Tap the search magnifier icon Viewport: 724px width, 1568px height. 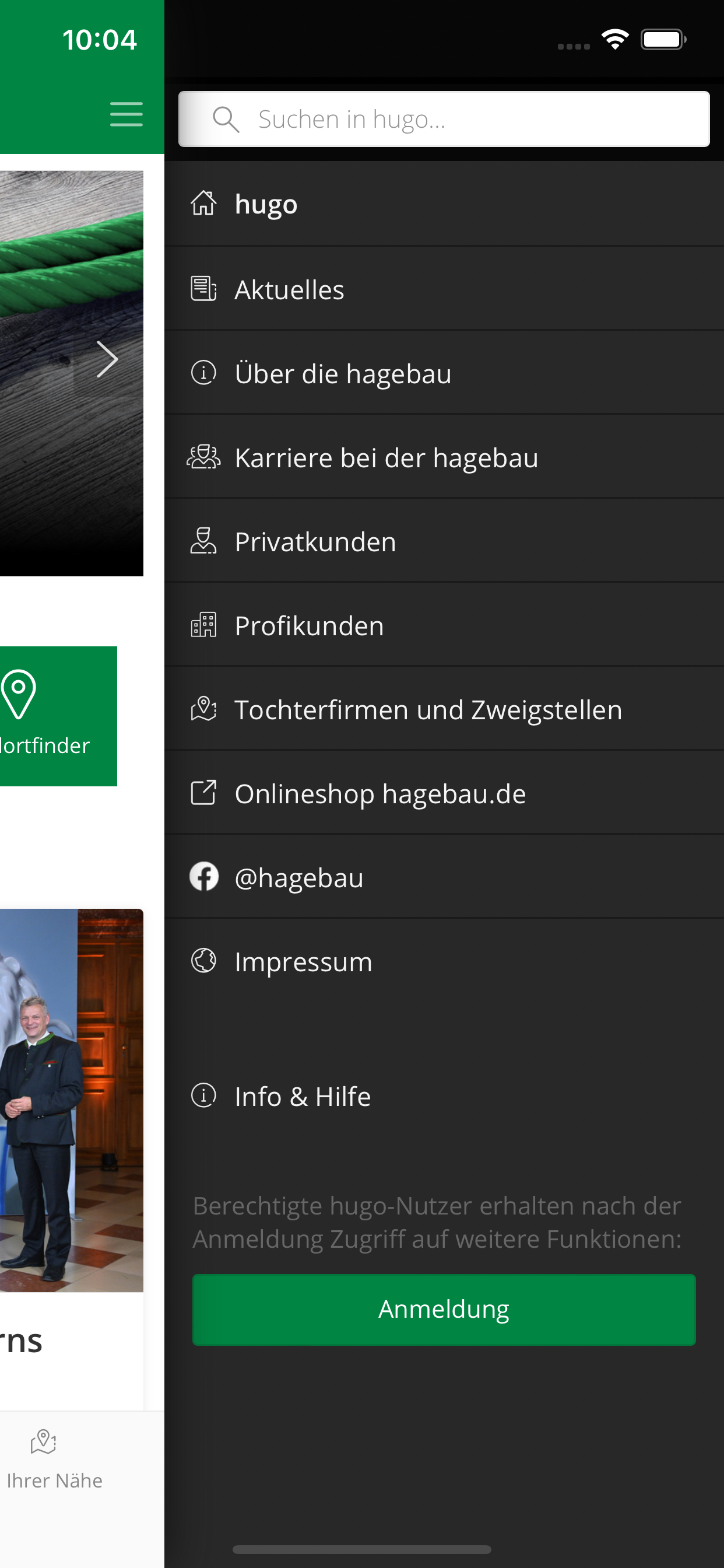pyautogui.click(x=226, y=120)
